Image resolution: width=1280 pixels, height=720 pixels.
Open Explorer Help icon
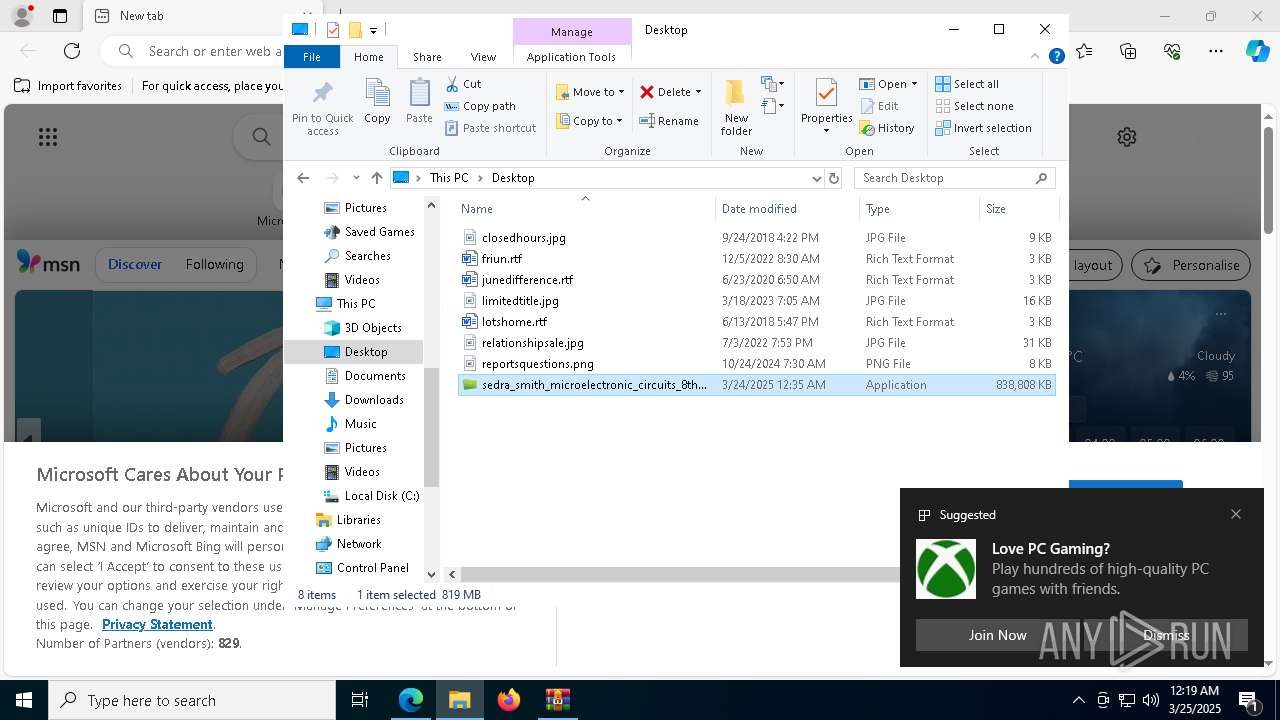1056,57
